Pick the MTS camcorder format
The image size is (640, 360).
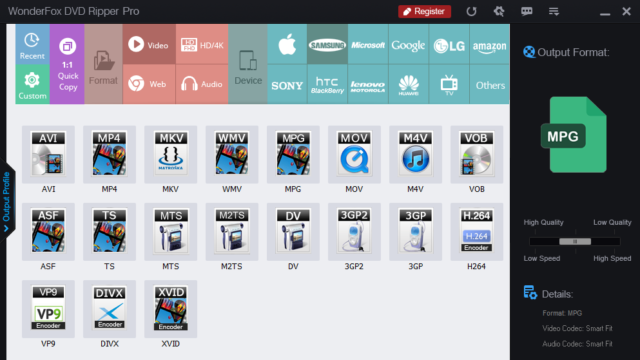point(171,231)
